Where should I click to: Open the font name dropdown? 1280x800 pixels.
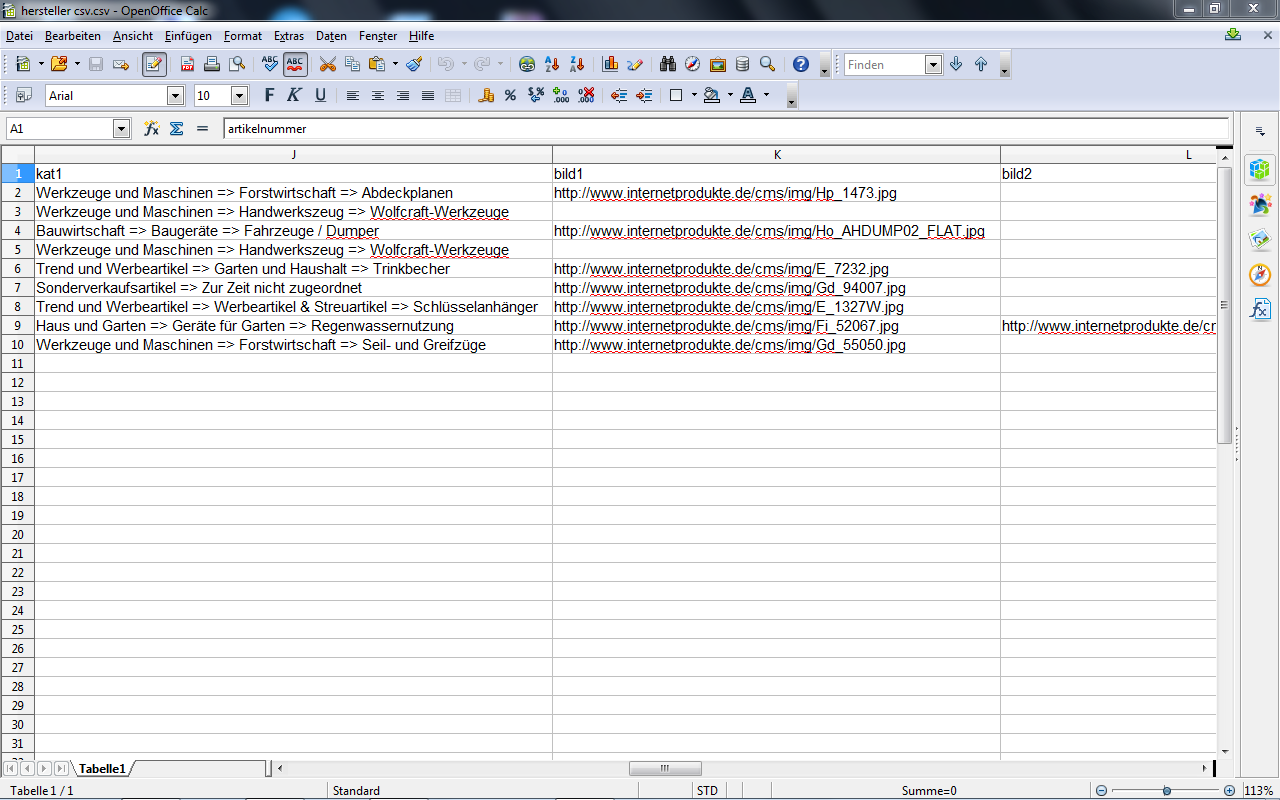[x=176, y=96]
